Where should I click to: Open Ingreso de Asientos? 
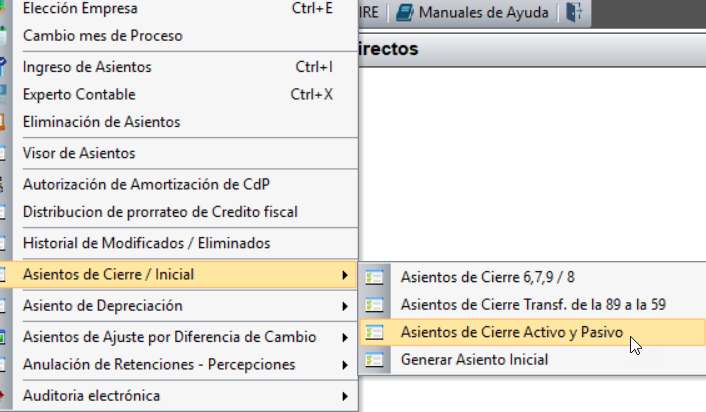[x=186, y=67]
